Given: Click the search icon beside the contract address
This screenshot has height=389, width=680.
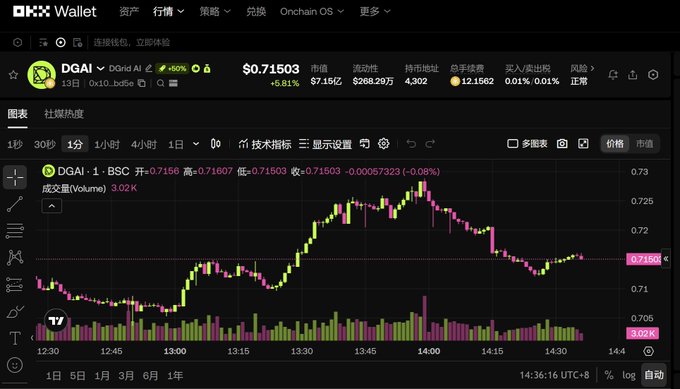Looking at the screenshot, I should pos(160,83).
